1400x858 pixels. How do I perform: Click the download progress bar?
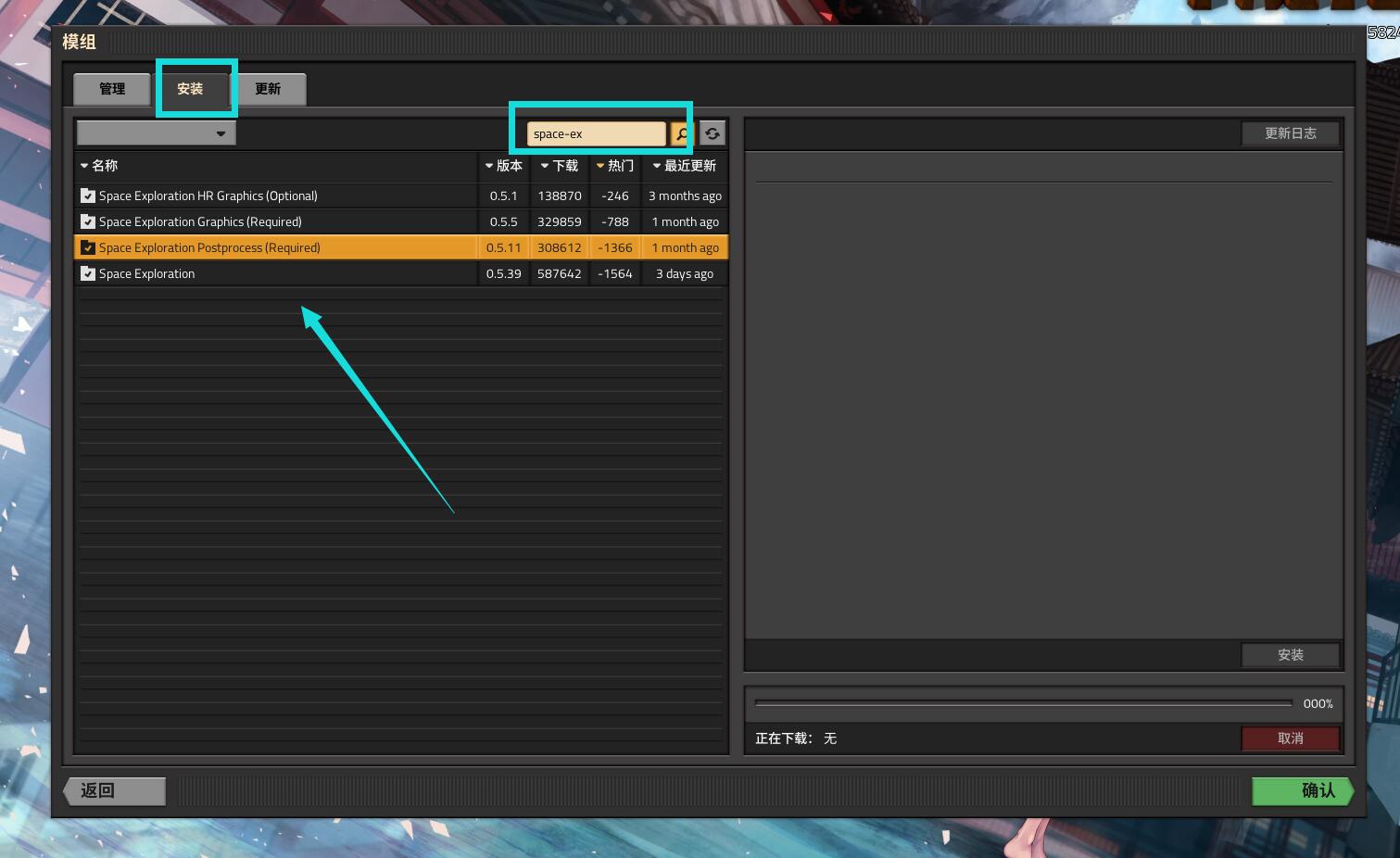coord(1023,703)
